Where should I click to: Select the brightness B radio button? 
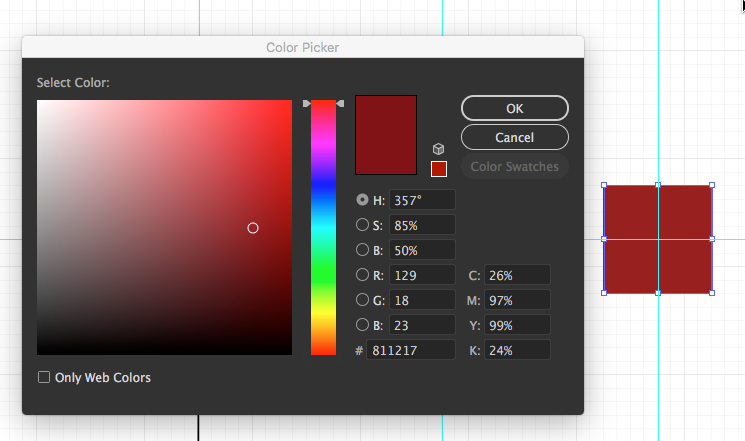tap(362, 250)
